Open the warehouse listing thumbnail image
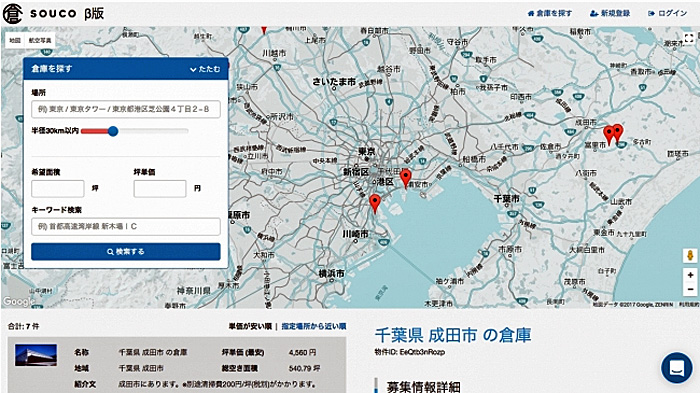This screenshot has width=700, height=393. pos(36,355)
